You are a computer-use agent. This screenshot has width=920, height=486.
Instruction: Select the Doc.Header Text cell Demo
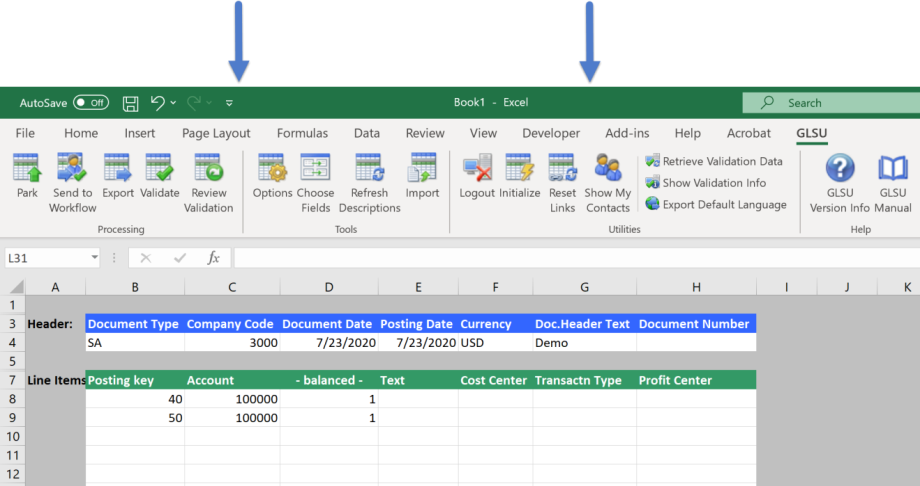[584, 343]
